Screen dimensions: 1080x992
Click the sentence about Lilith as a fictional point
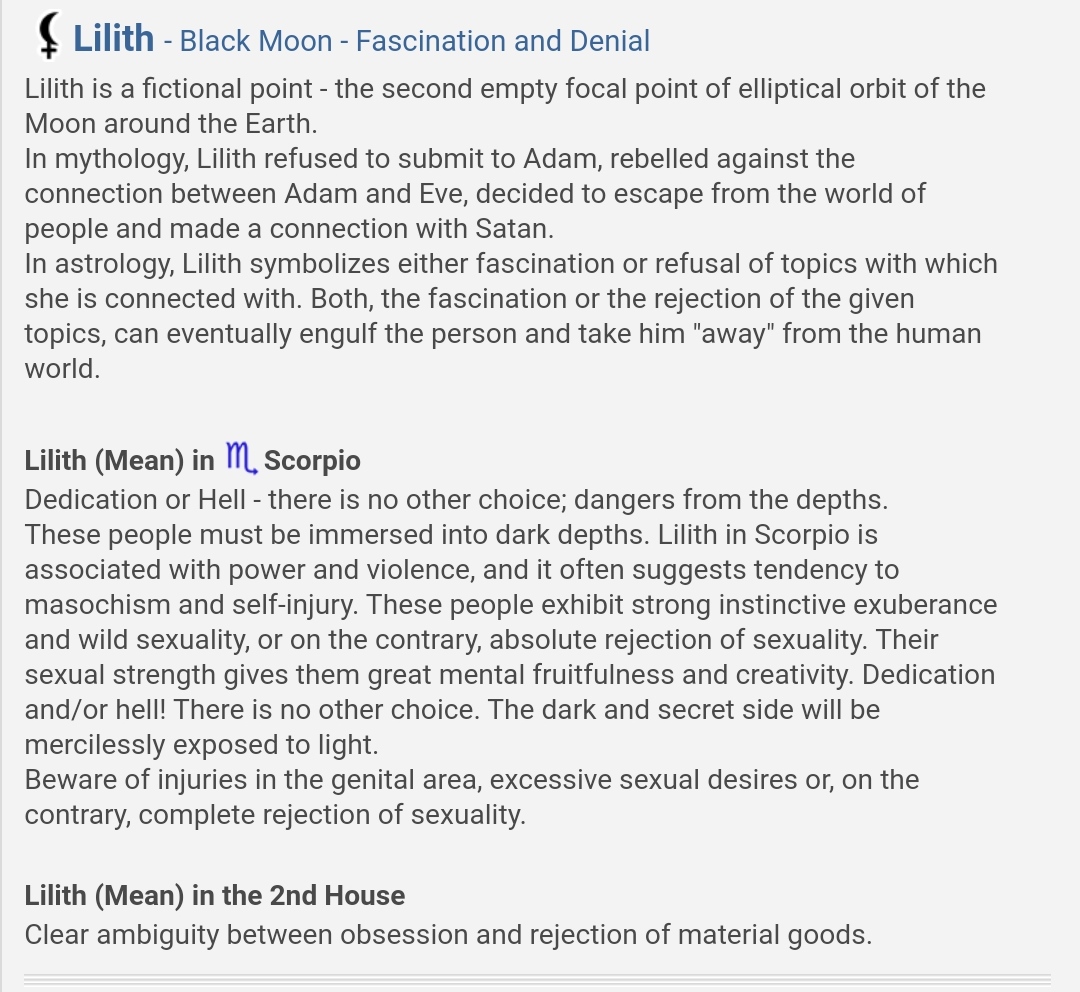(505, 106)
